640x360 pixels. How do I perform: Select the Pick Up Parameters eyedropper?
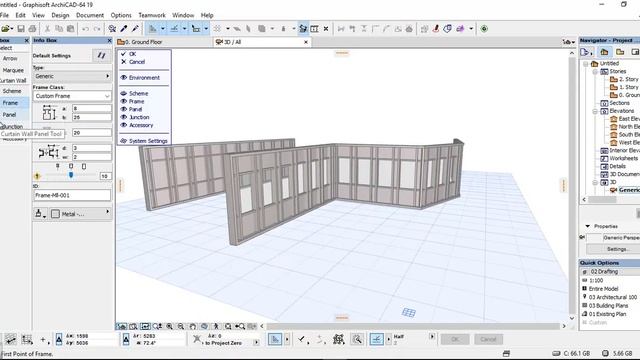(x=124, y=29)
